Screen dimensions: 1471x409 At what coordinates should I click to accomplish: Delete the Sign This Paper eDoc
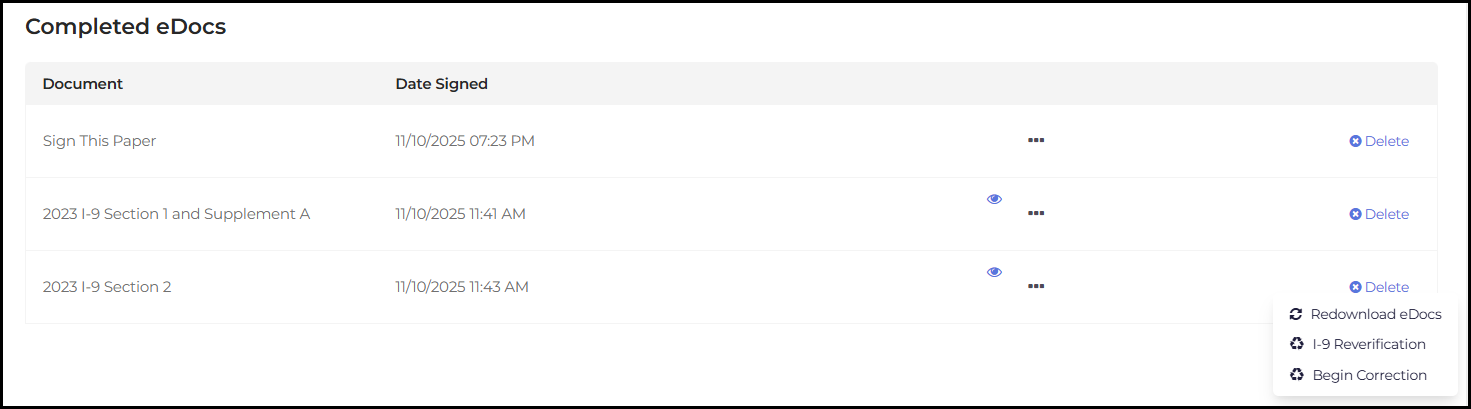point(1379,141)
